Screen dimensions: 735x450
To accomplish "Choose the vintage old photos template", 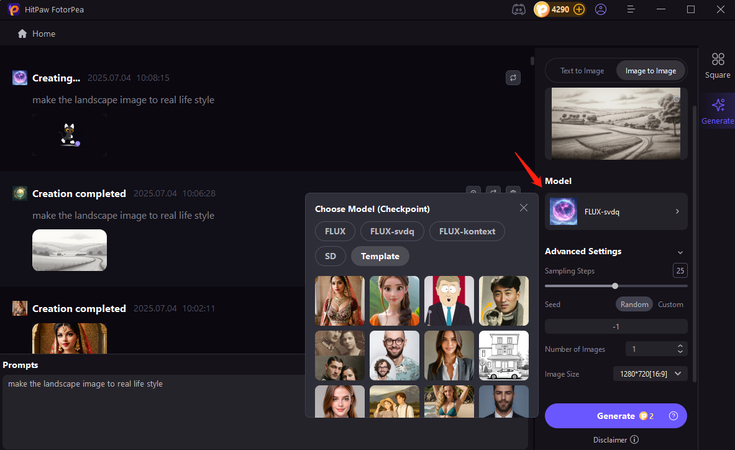I will click(340, 355).
